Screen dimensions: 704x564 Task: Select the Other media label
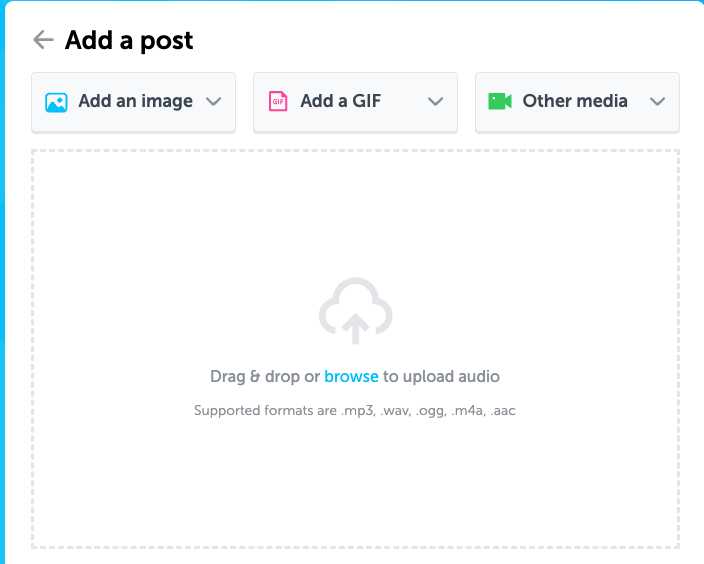pyautogui.click(x=575, y=101)
